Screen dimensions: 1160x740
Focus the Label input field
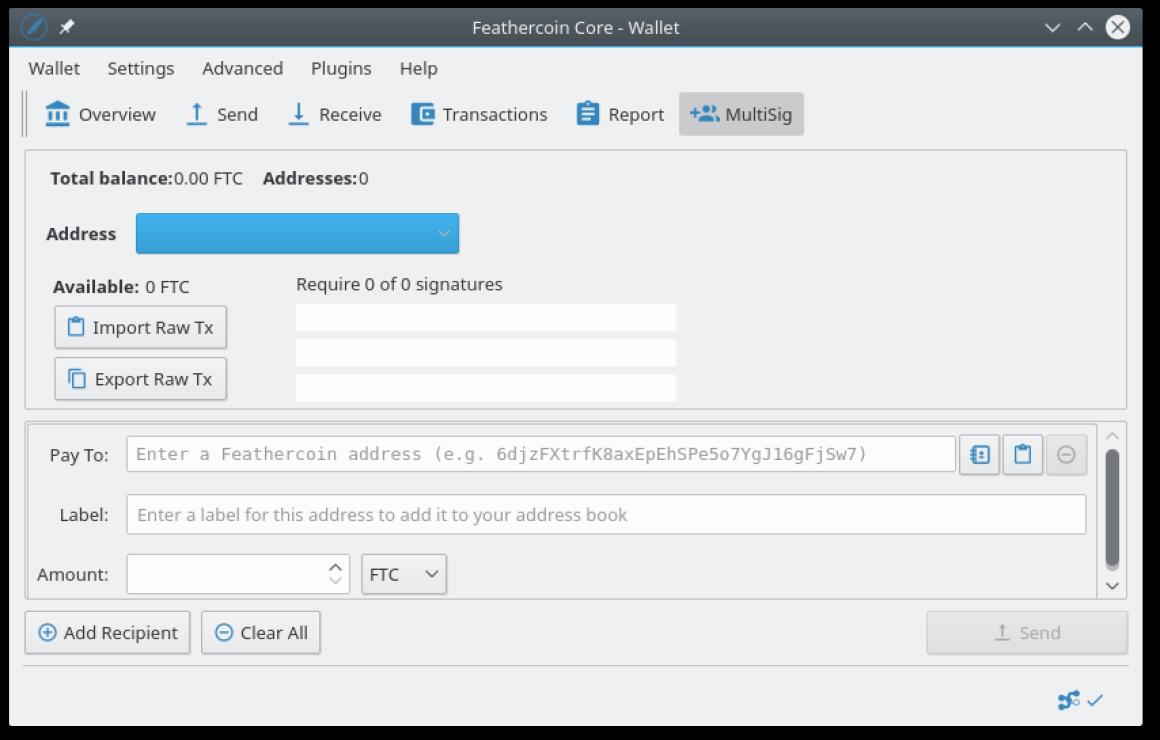pyautogui.click(x=607, y=514)
